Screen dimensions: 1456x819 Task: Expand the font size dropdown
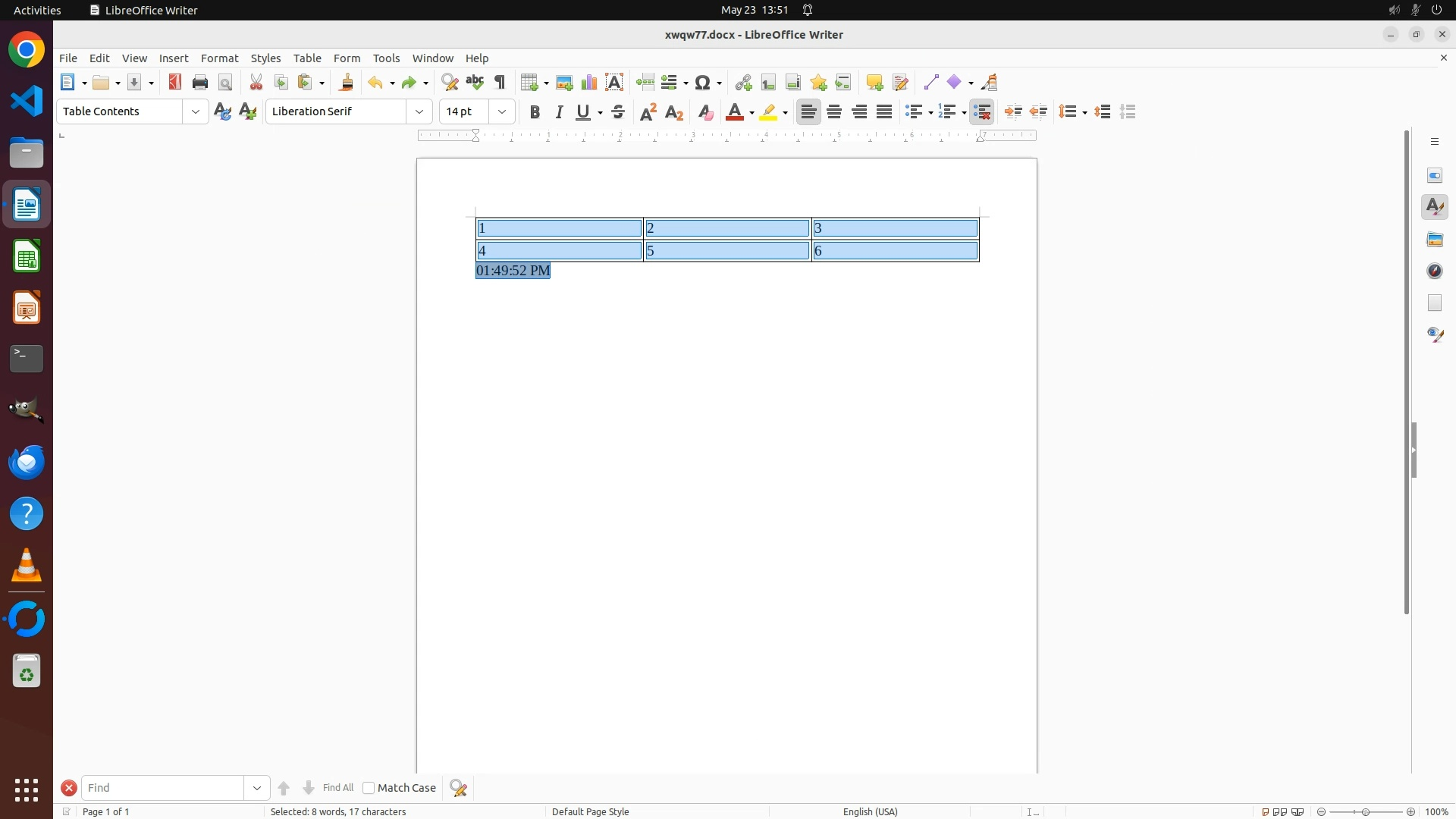502,111
